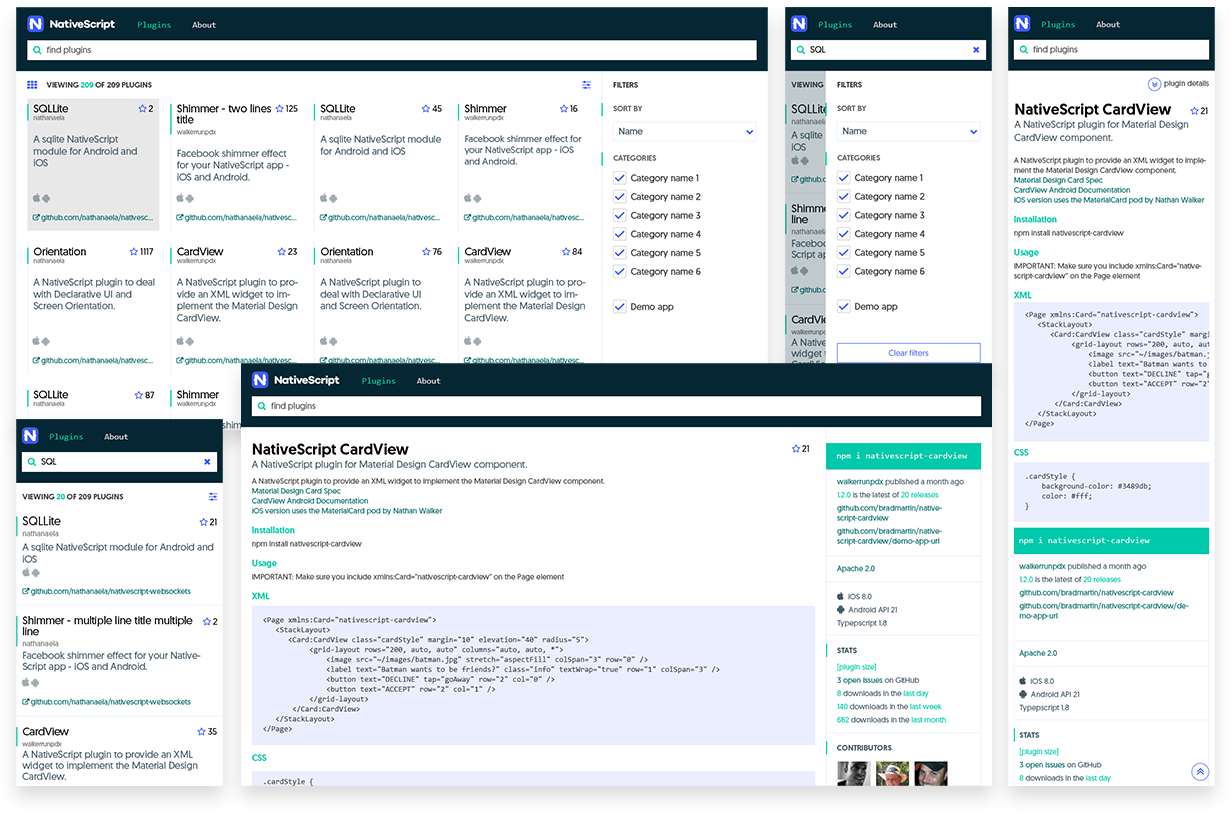Click the N logo in the narrow CardView detail window
This screenshot has width=1231, height=813.
point(1022,24)
